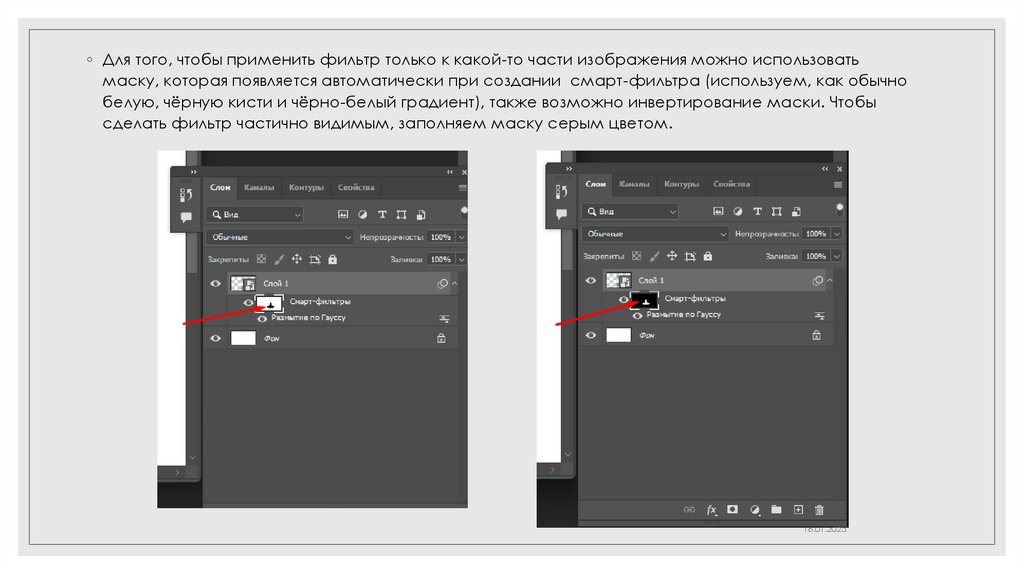Toggle layer filtering switch in right panel
This screenshot has width=1024, height=574.
(839, 209)
